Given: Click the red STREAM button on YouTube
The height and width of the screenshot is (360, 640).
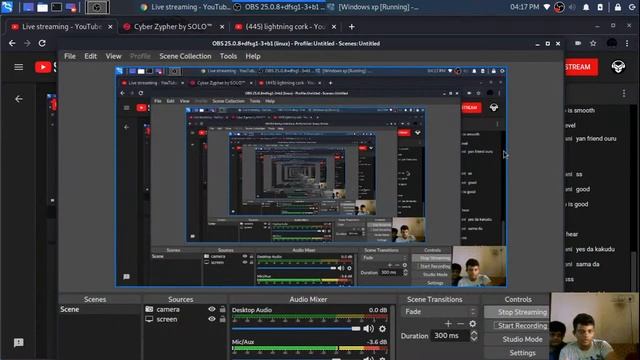Looking at the screenshot, I should click(581, 67).
